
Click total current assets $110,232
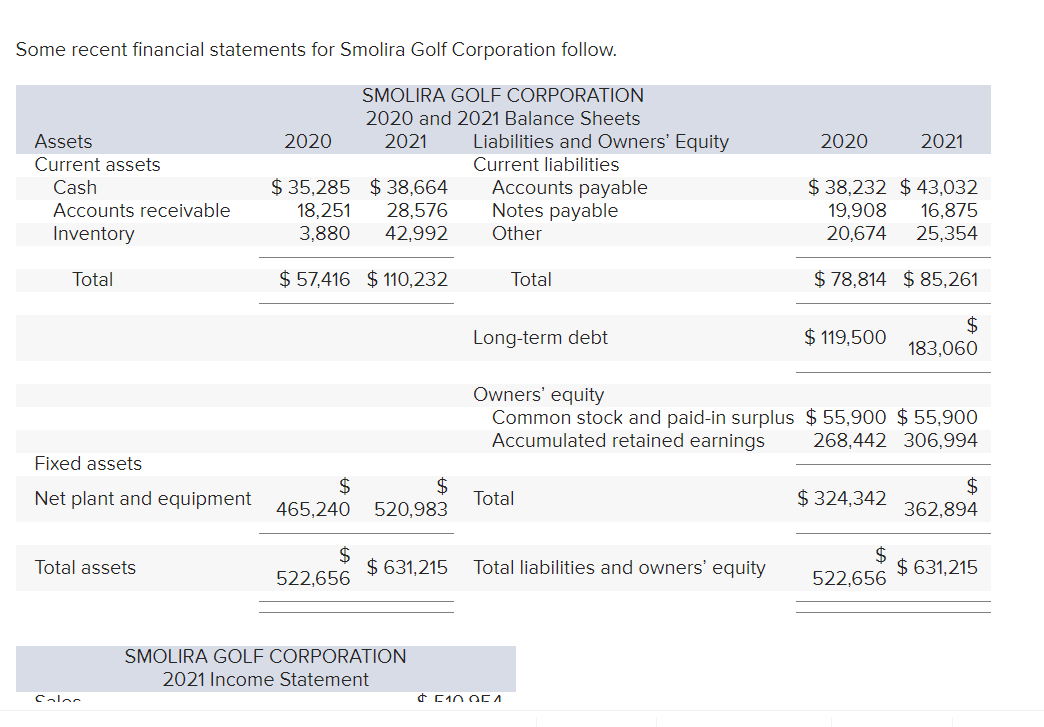pos(407,280)
